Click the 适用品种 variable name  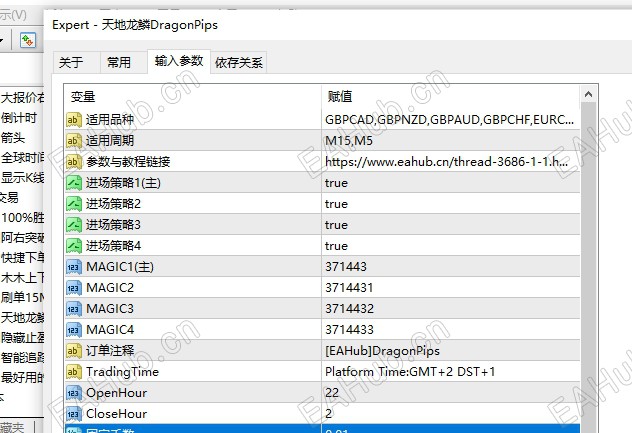pos(110,120)
